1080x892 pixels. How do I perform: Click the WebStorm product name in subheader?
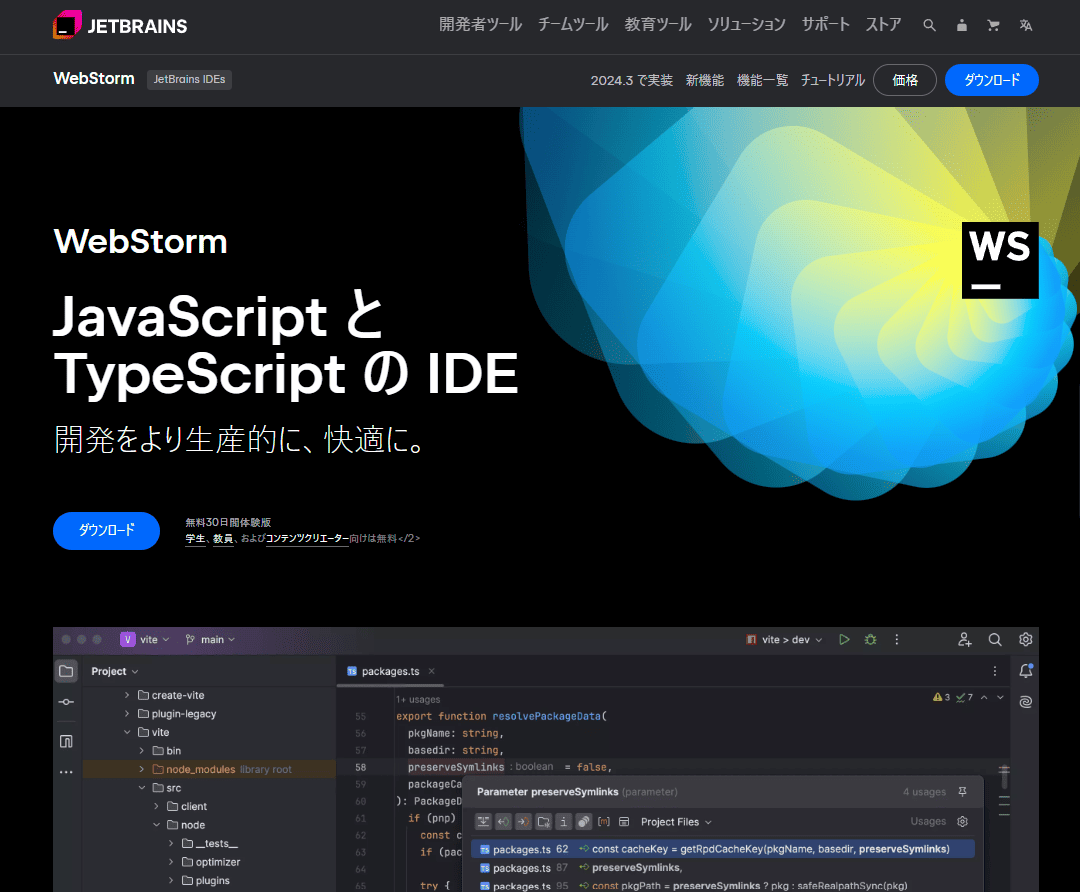[94, 79]
